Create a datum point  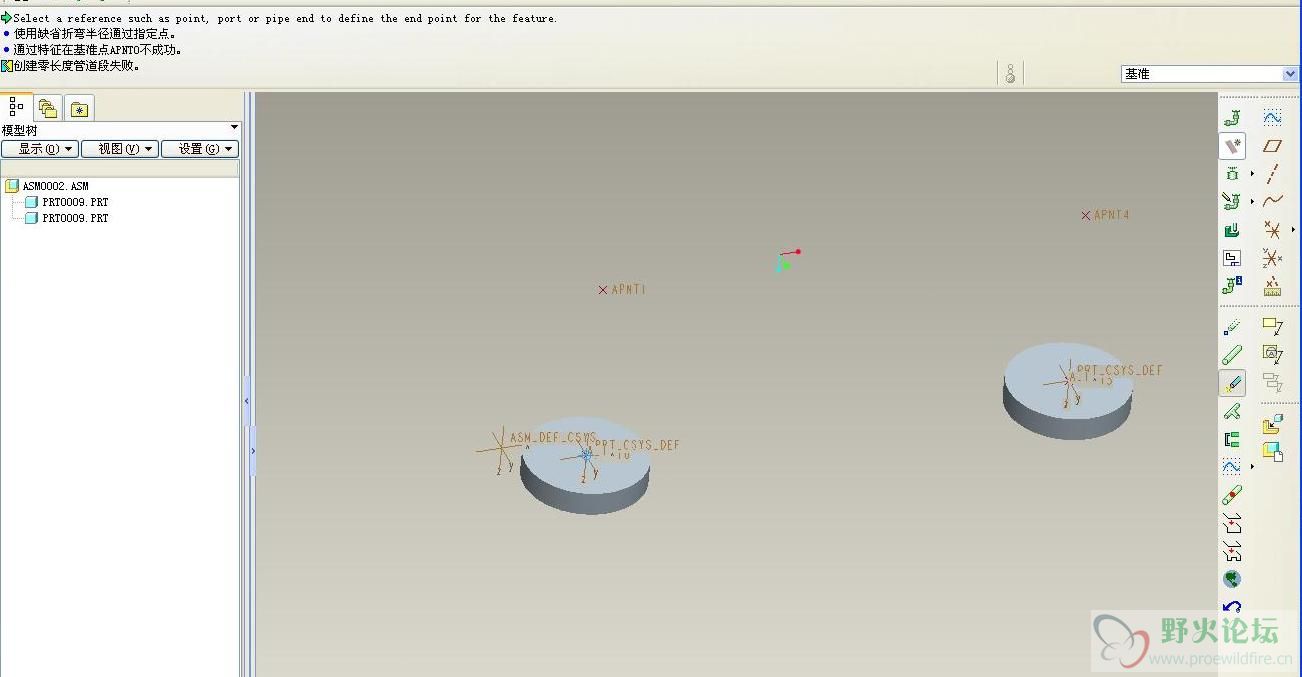(1272, 230)
